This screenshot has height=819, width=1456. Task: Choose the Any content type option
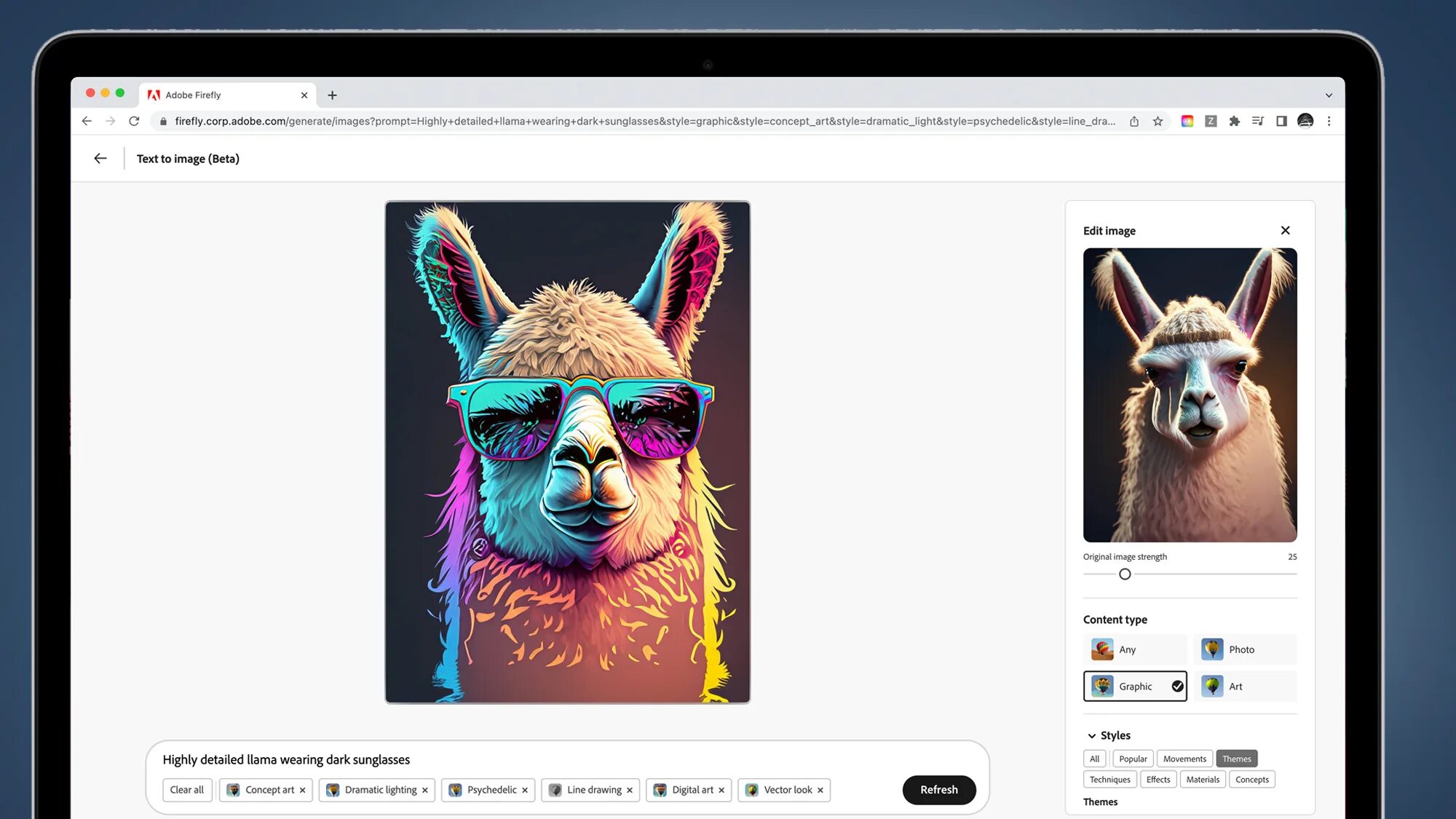(1134, 649)
